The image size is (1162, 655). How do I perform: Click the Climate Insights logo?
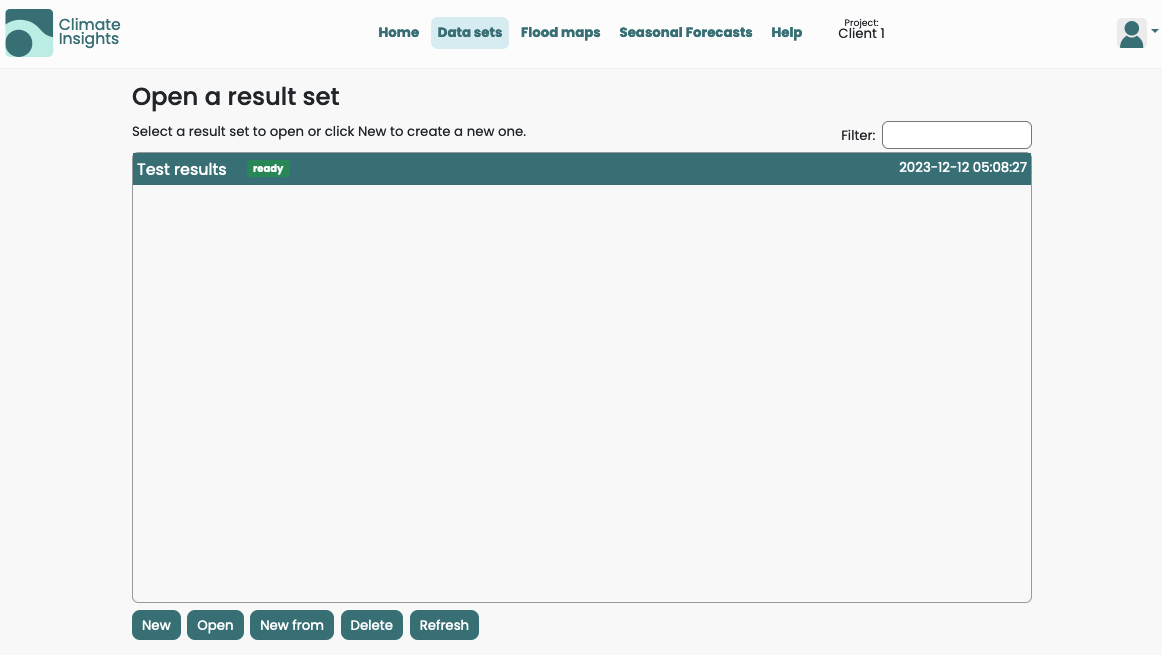63,33
